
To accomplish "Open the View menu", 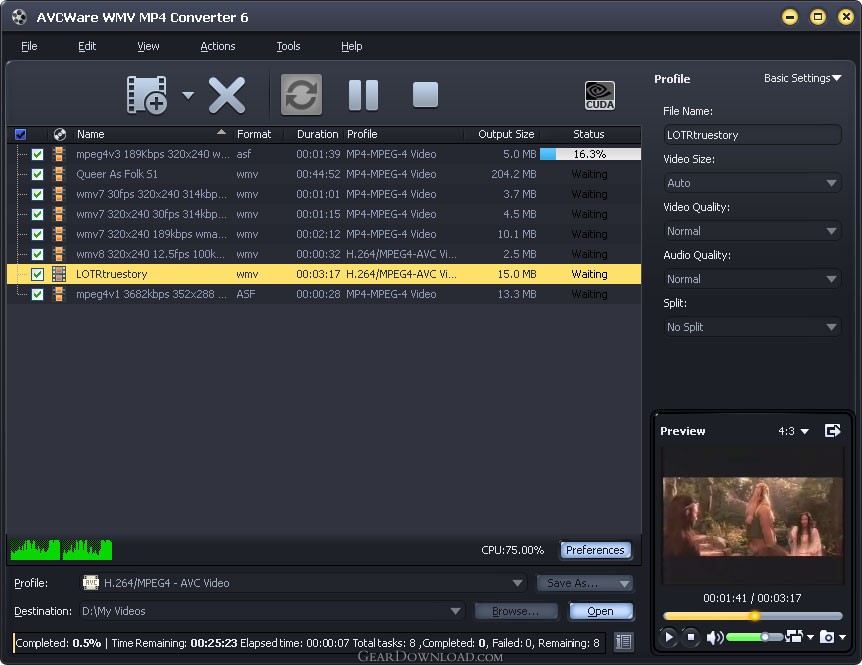I will tap(148, 46).
